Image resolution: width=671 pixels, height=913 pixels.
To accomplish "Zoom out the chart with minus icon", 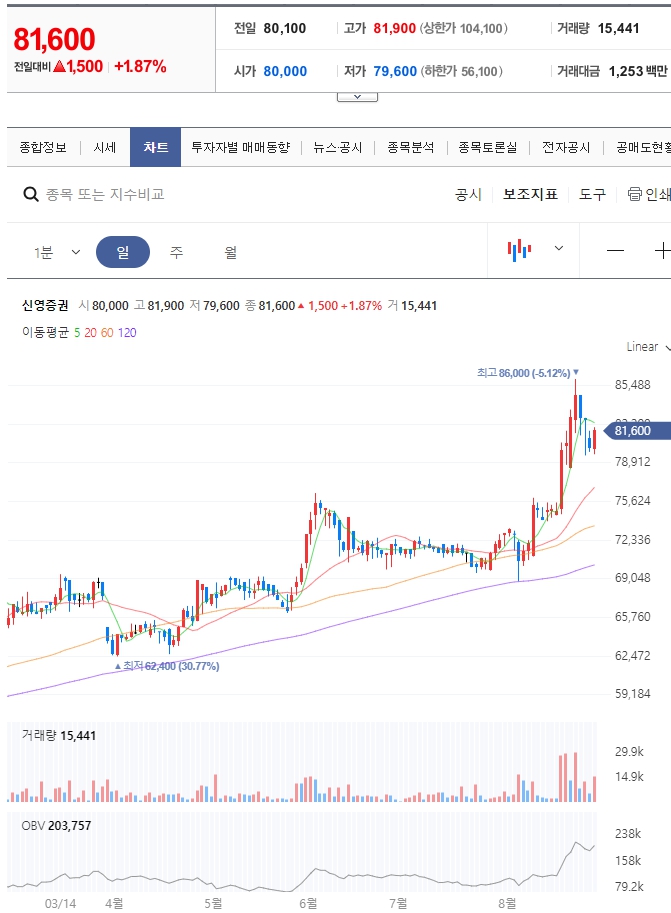I will (615, 250).
